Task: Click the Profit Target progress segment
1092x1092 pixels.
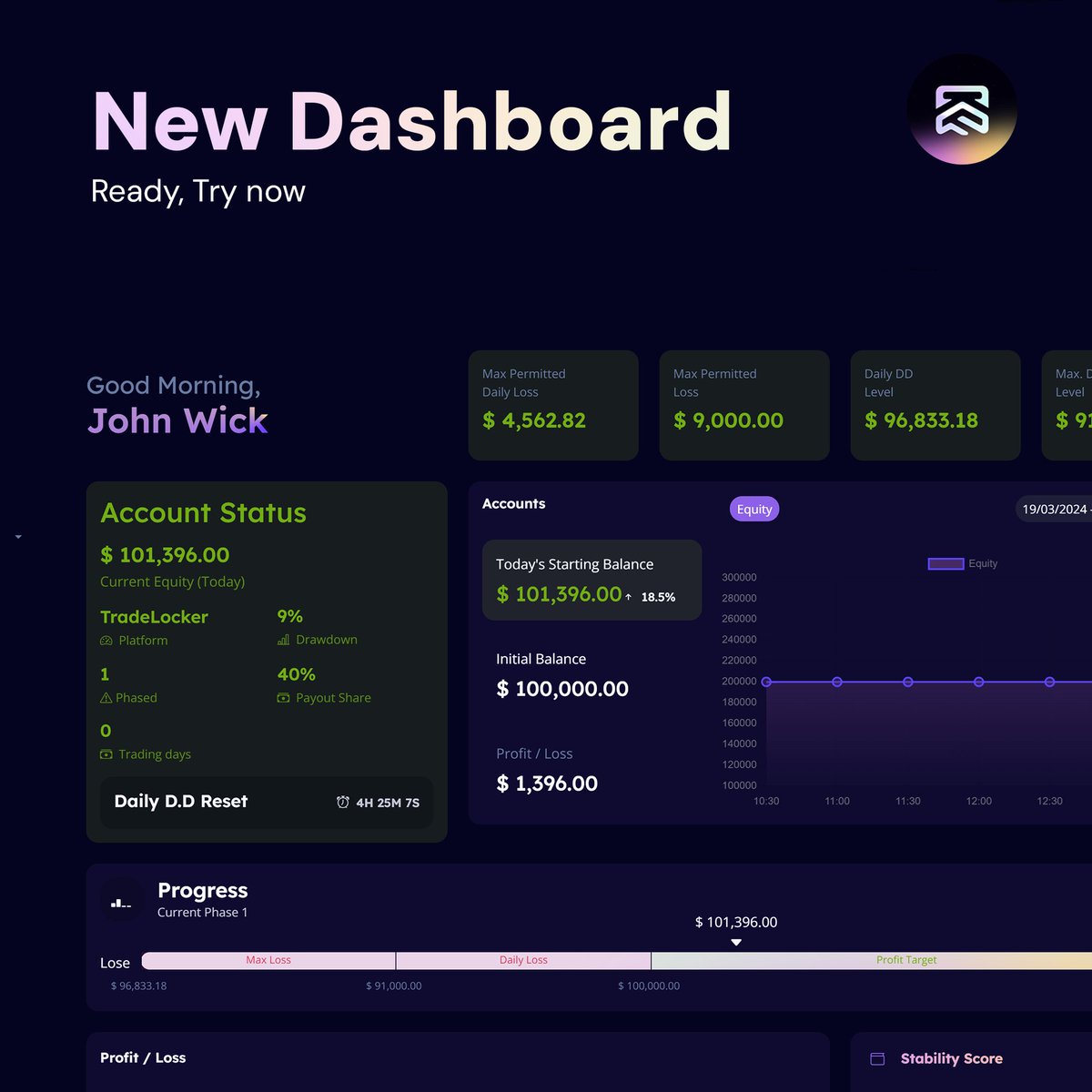Action: [x=872, y=960]
